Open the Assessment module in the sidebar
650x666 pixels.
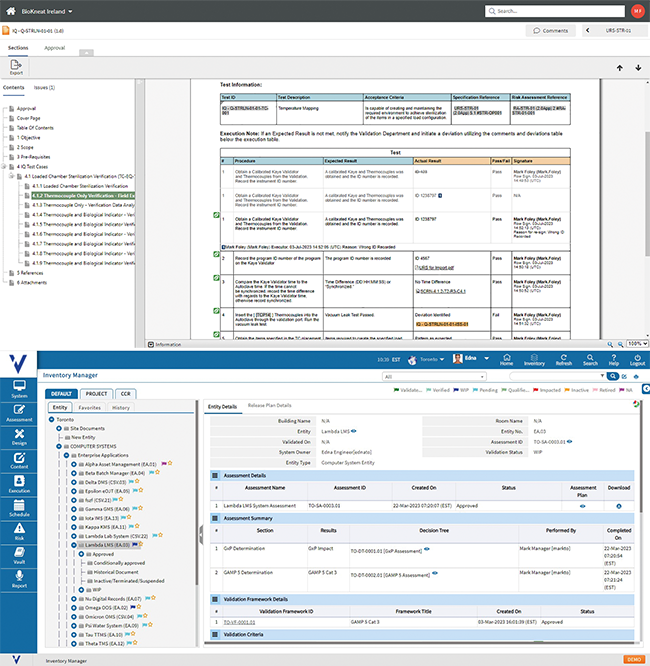19,413
